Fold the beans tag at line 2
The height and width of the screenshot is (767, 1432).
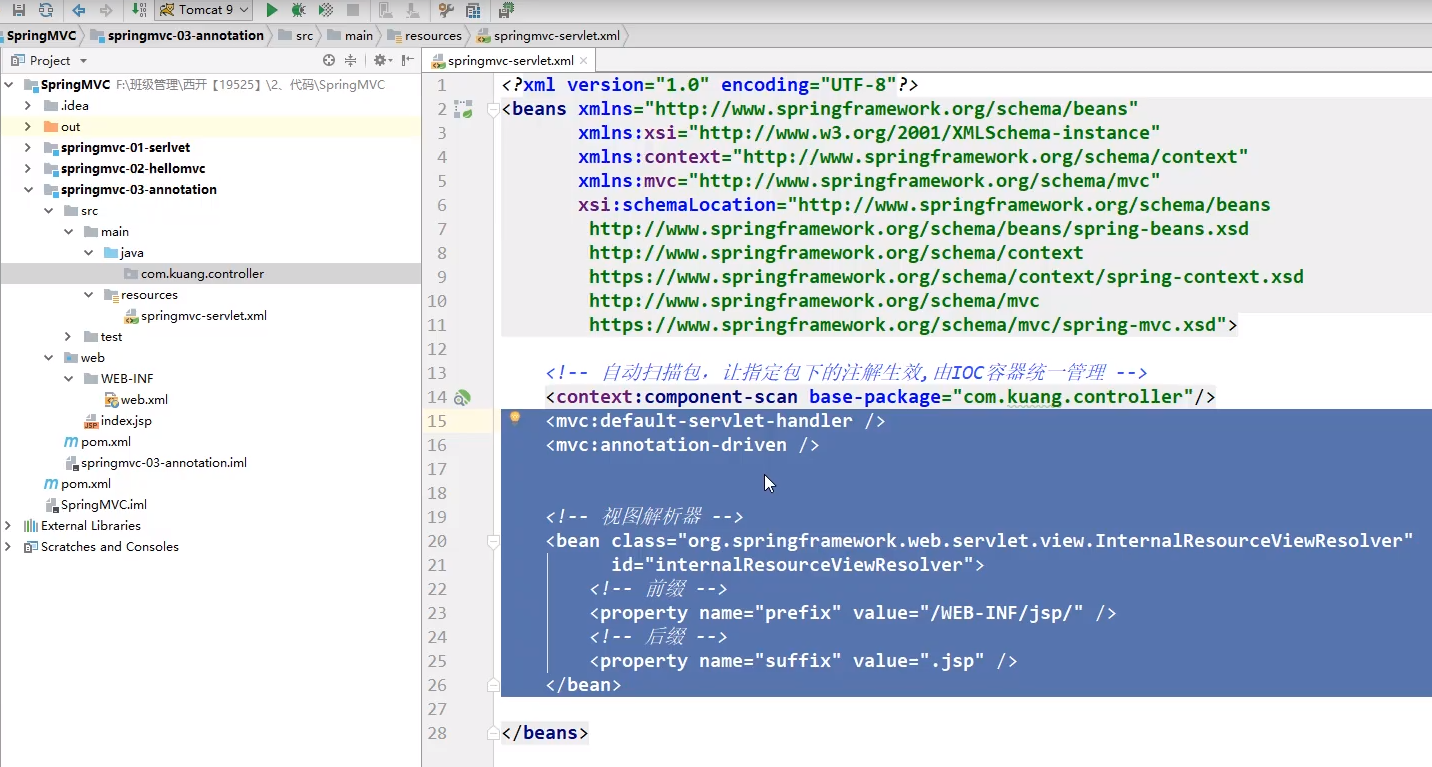[493, 109]
